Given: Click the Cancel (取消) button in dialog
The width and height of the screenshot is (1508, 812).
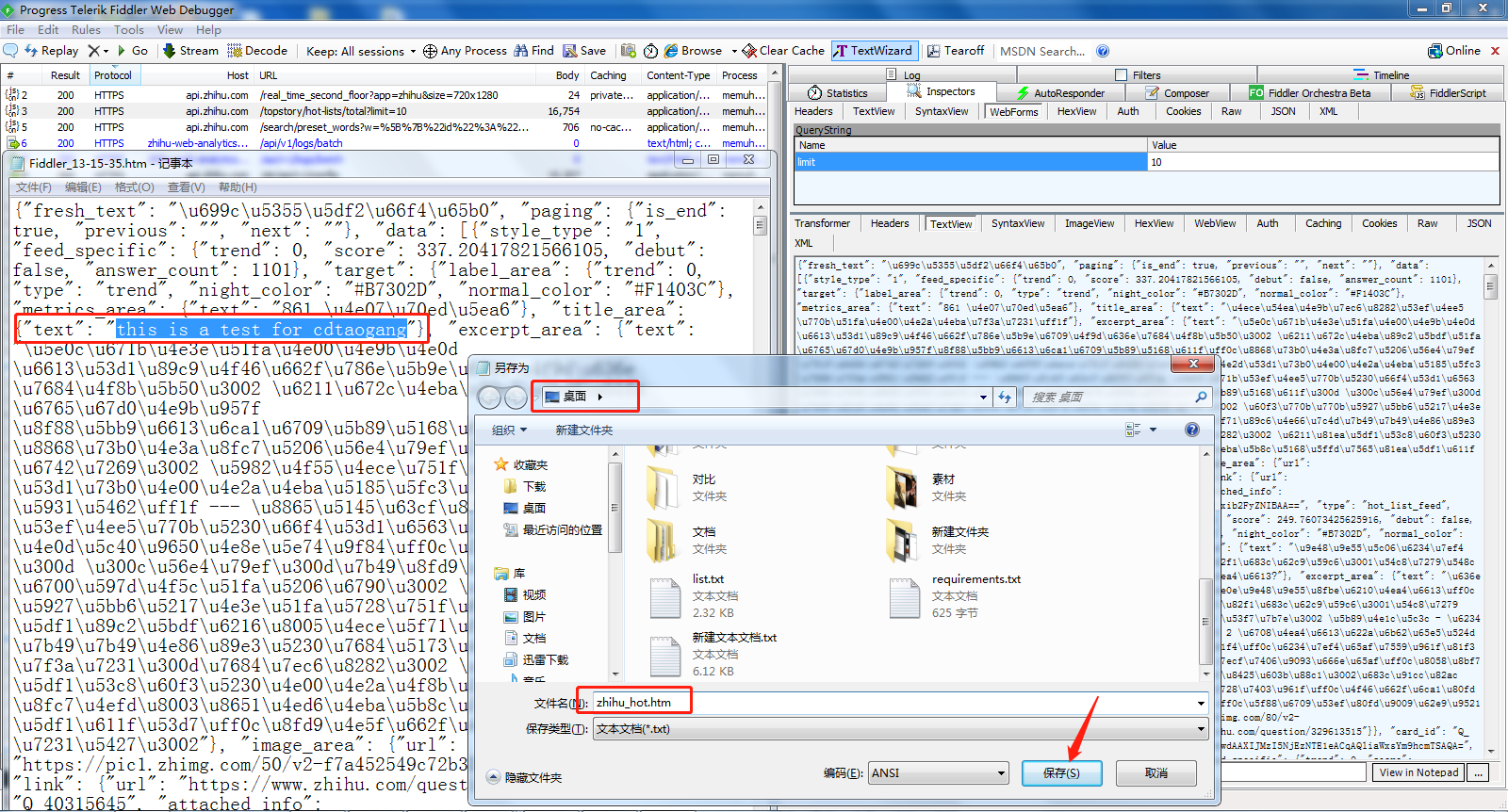Looking at the screenshot, I should (1156, 773).
